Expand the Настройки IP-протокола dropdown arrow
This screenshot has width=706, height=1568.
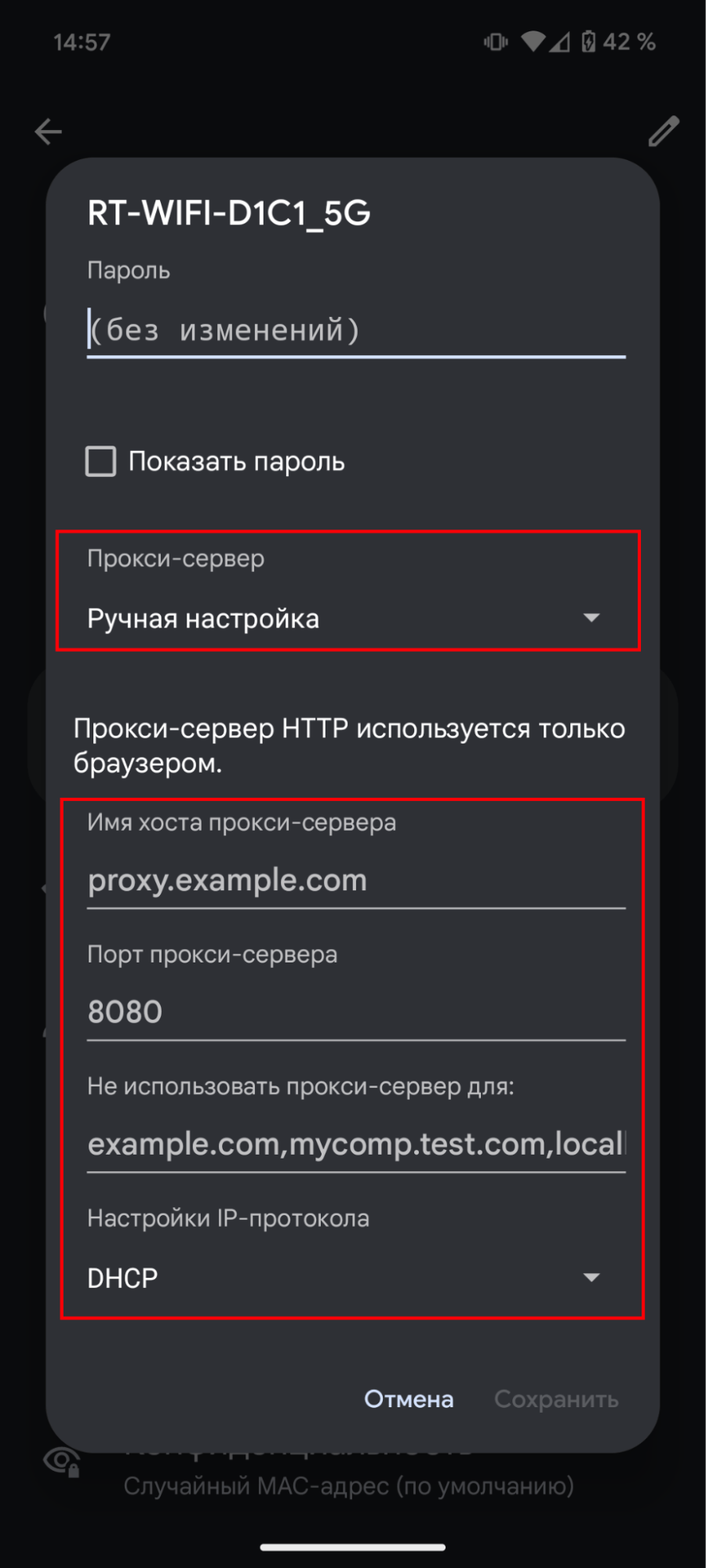tap(591, 1277)
